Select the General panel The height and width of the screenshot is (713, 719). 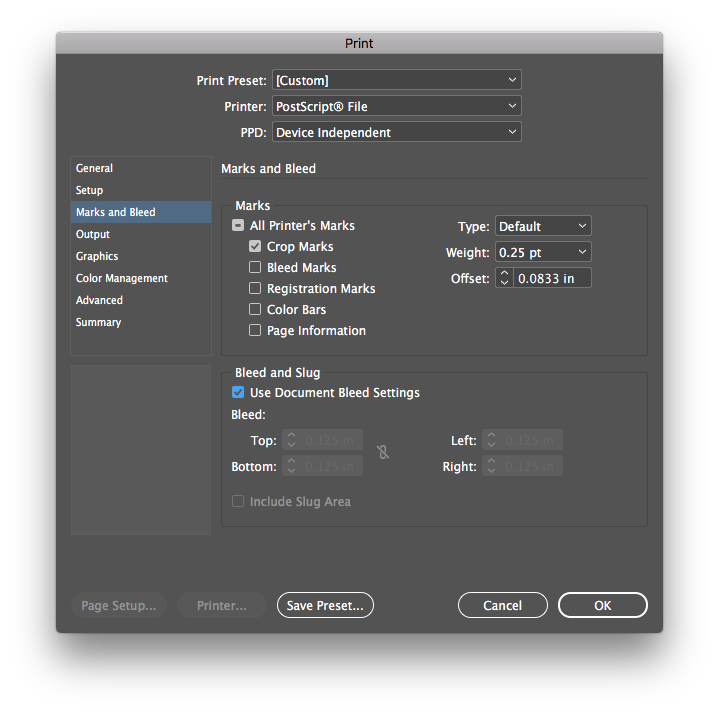pos(141,168)
